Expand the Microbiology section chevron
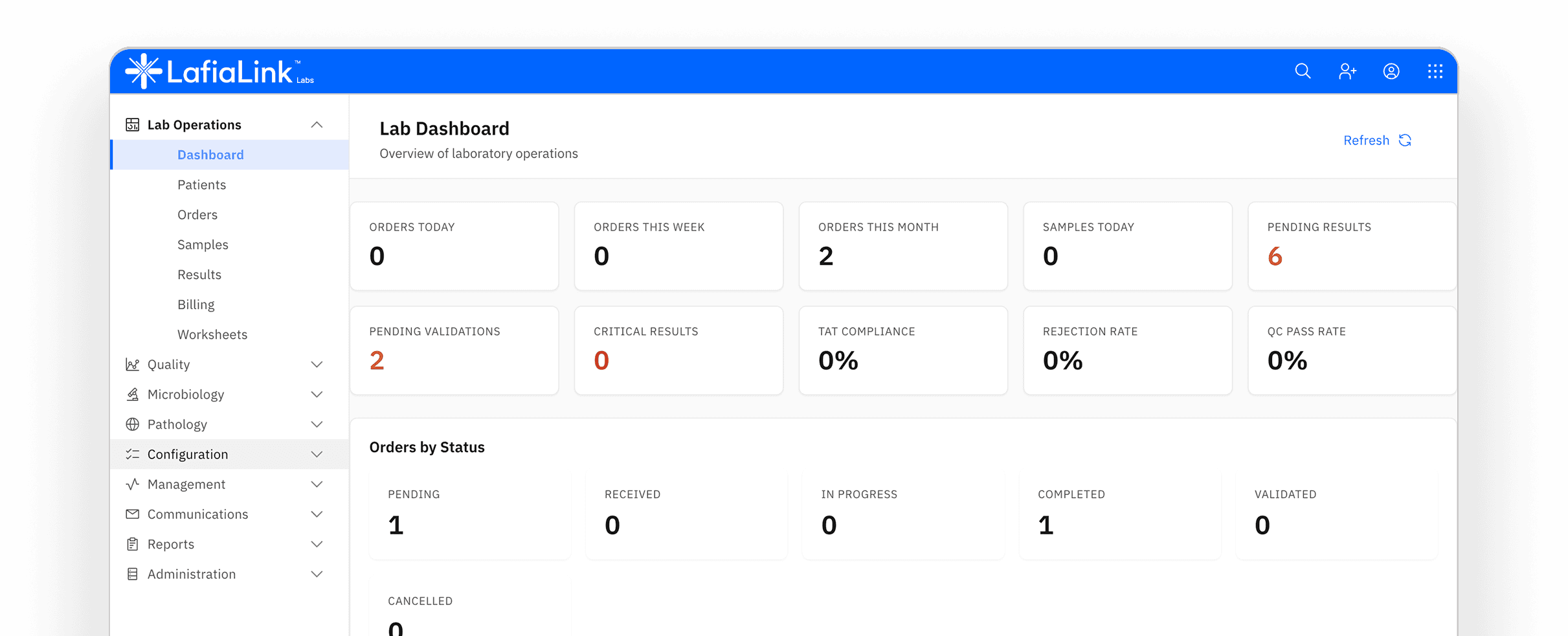 [317, 394]
